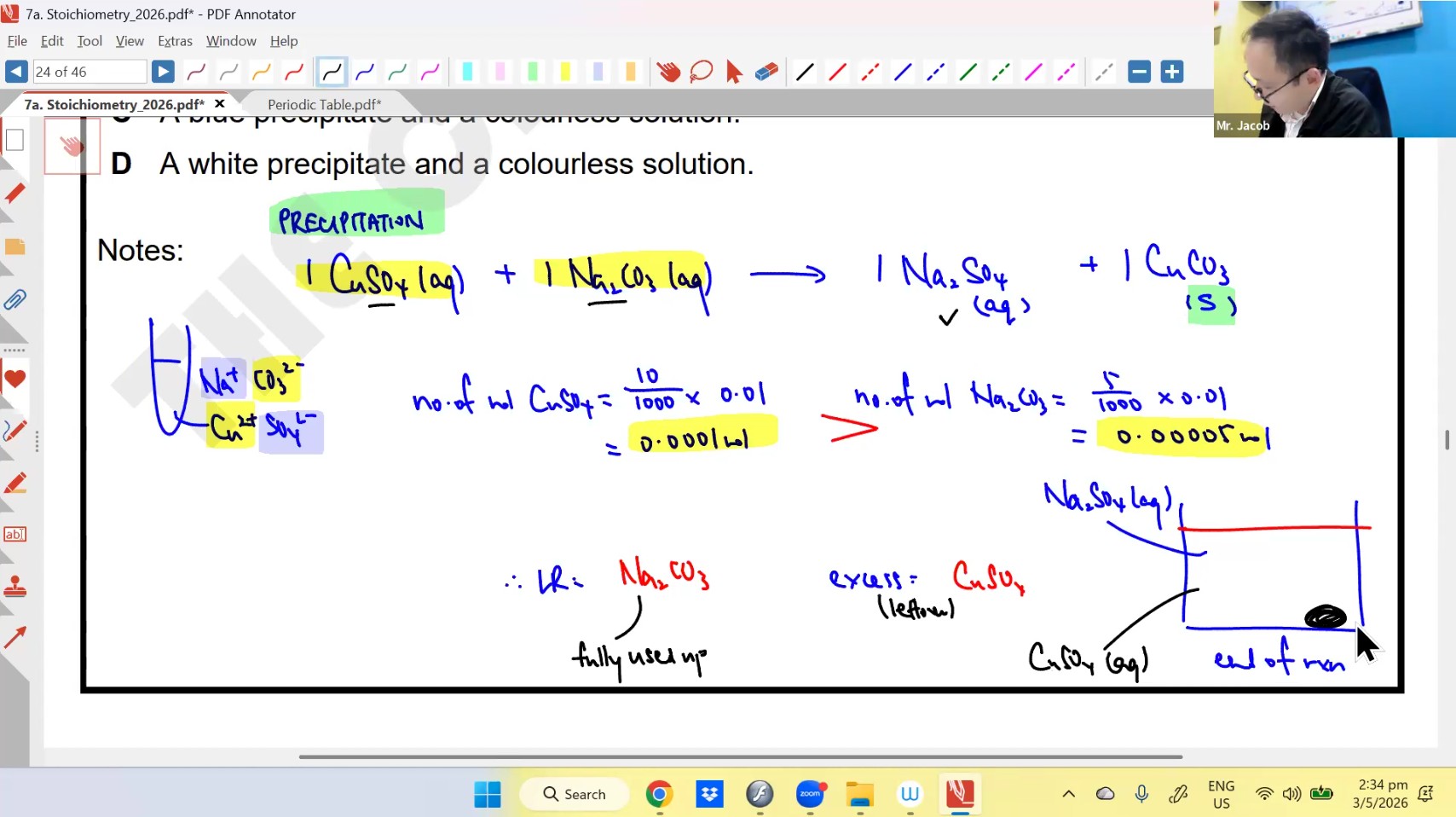Open the Windows Start menu

click(488, 794)
